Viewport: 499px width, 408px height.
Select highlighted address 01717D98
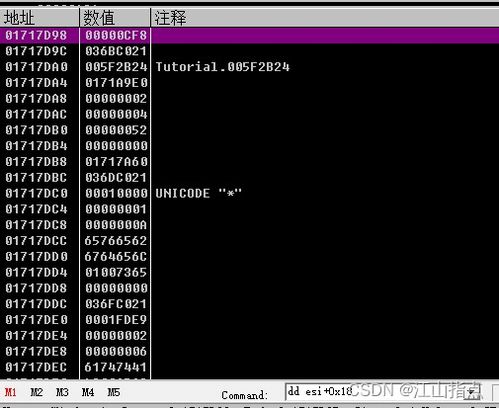36,35
